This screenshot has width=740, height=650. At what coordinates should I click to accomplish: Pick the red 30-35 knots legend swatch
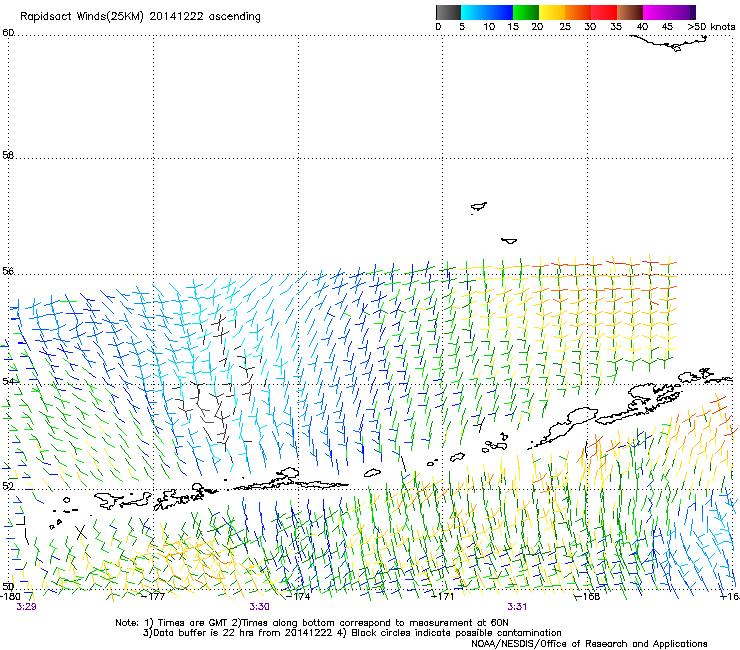point(604,12)
